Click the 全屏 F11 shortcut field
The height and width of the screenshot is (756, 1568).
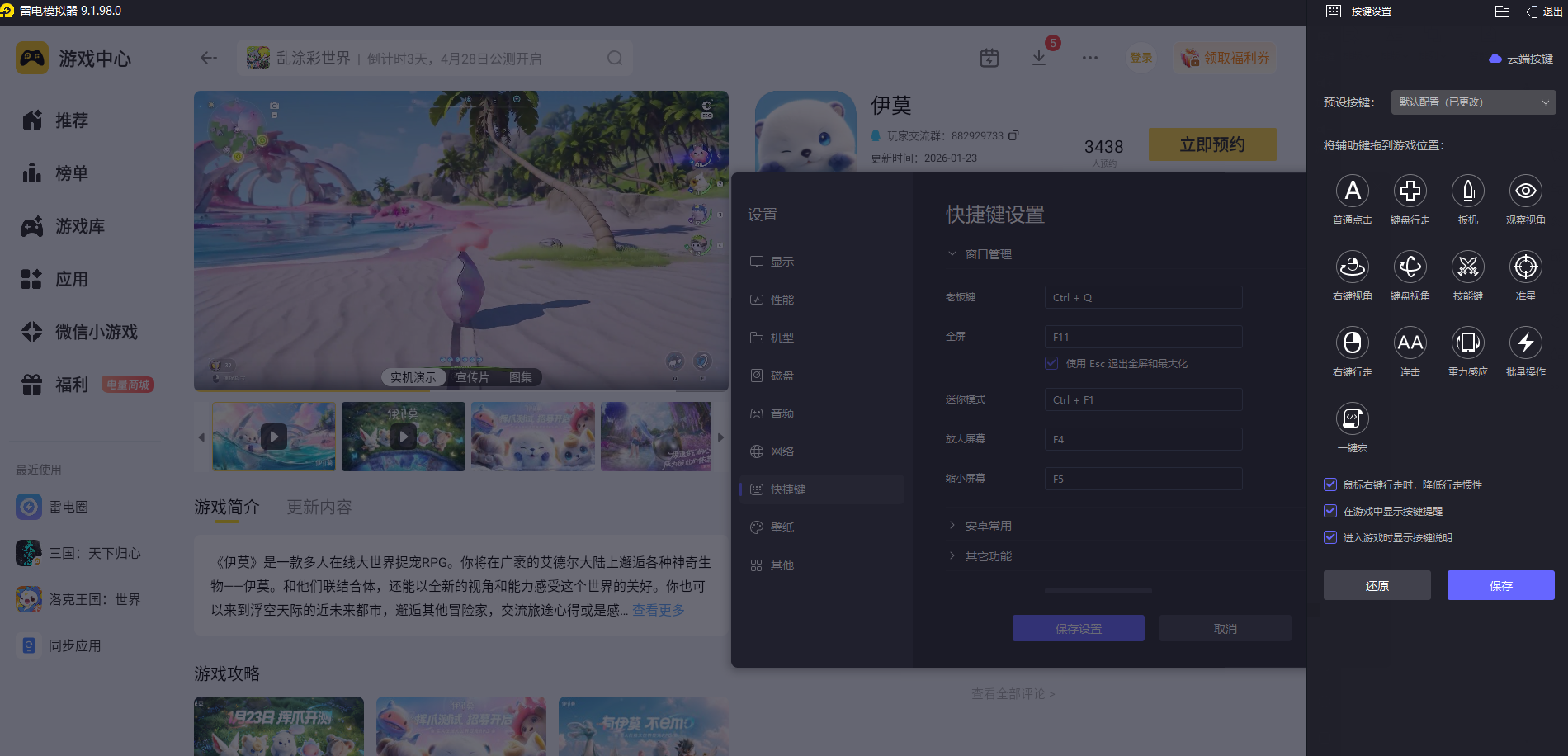coord(1143,337)
